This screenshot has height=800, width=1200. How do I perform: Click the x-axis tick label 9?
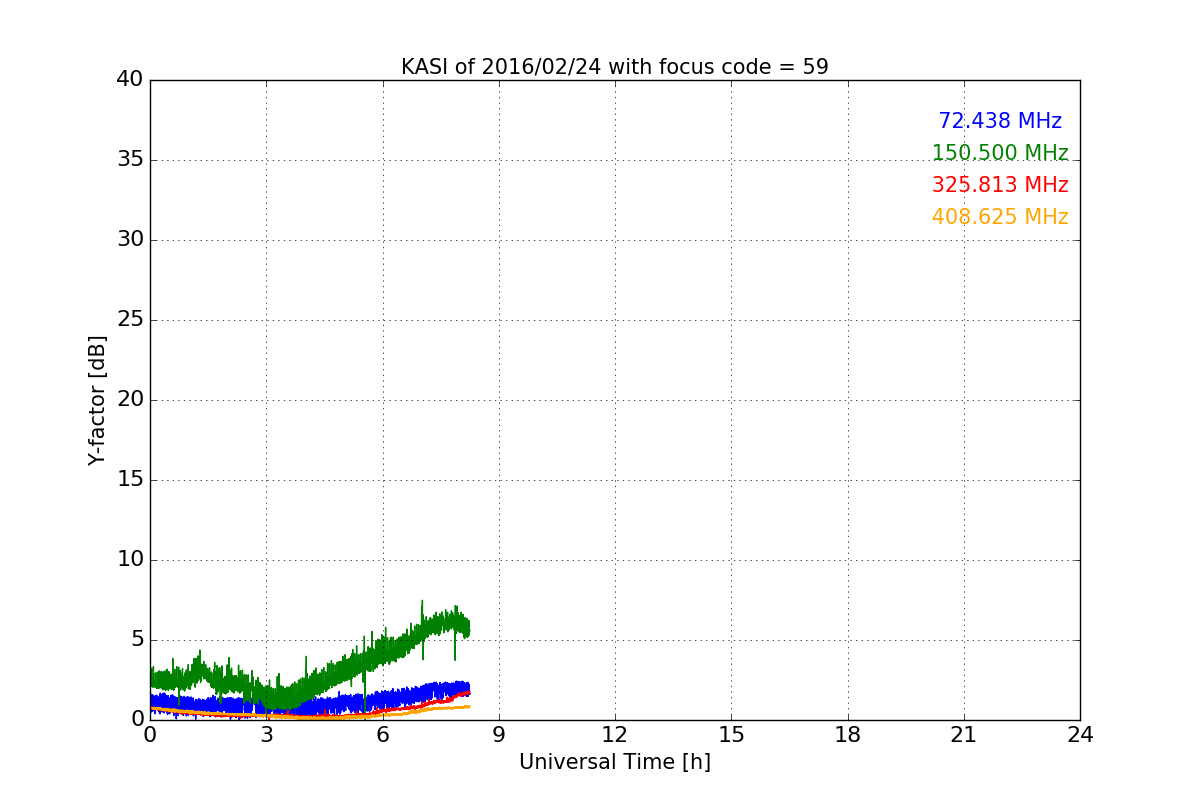coord(498,735)
